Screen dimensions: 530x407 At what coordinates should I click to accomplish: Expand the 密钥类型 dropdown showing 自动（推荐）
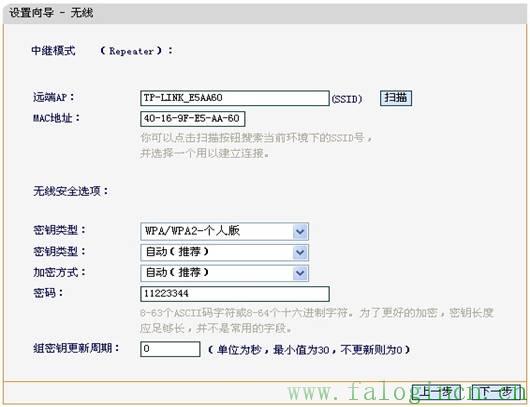(x=224, y=252)
